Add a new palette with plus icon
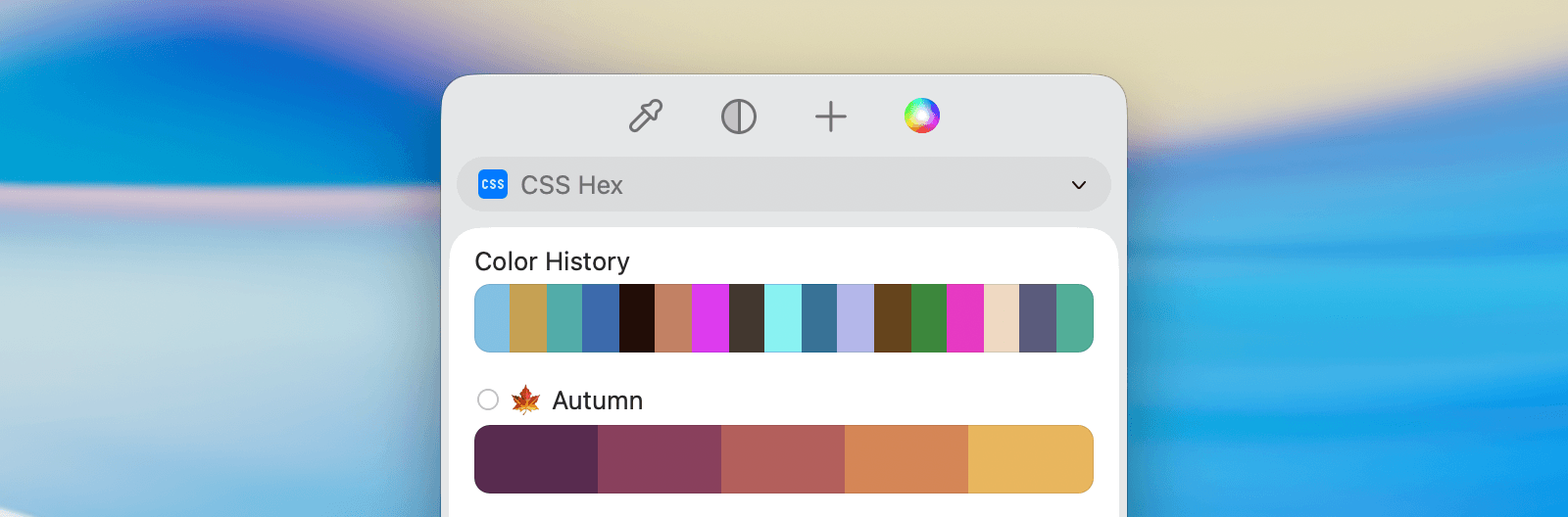 coord(831,117)
